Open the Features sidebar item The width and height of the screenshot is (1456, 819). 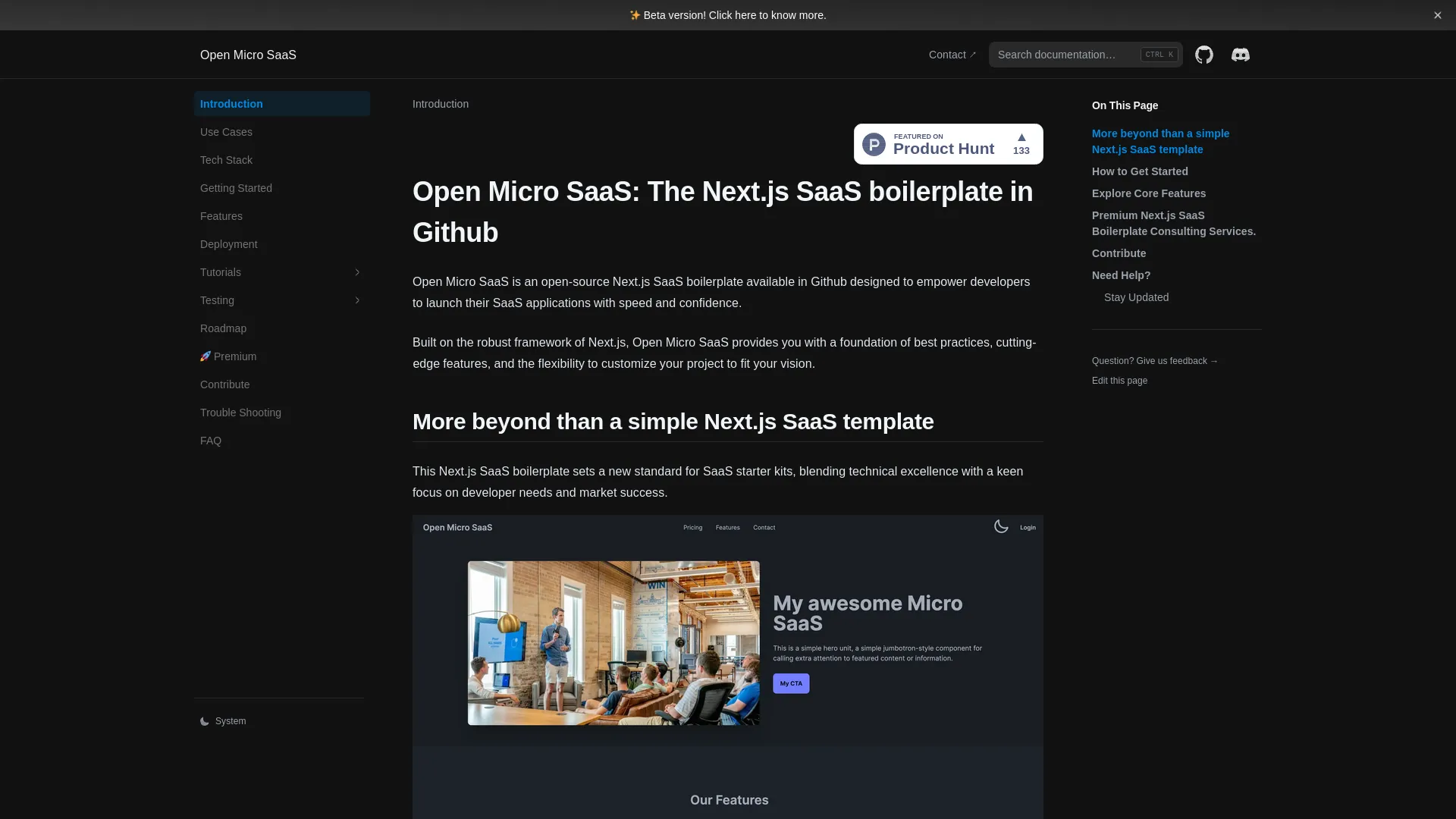pos(282,216)
